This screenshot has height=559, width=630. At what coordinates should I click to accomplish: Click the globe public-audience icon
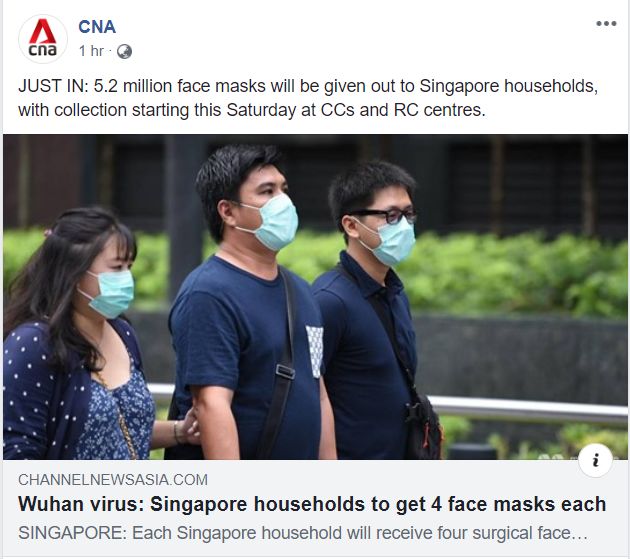(124, 51)
